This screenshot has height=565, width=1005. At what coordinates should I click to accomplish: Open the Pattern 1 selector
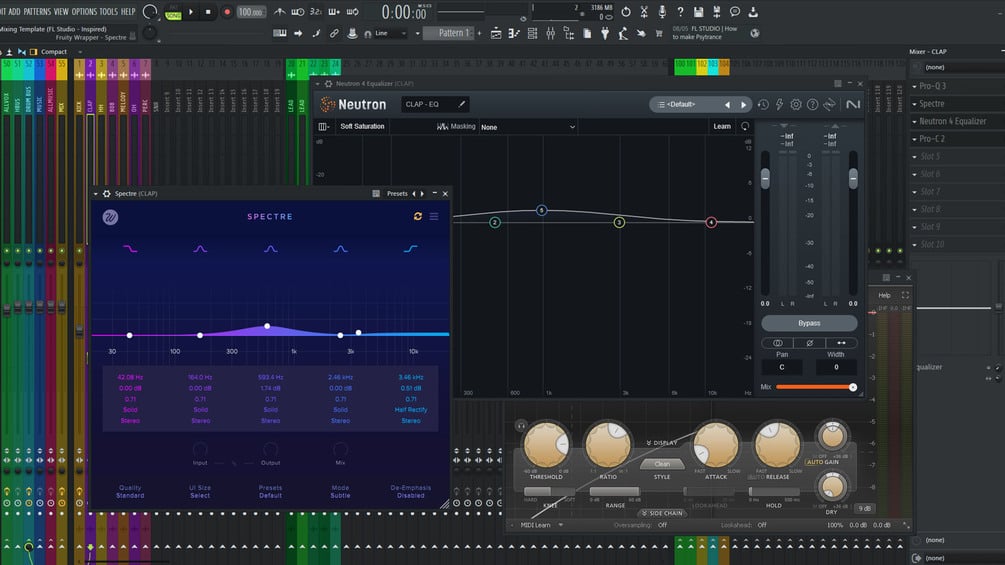point(454,33)
